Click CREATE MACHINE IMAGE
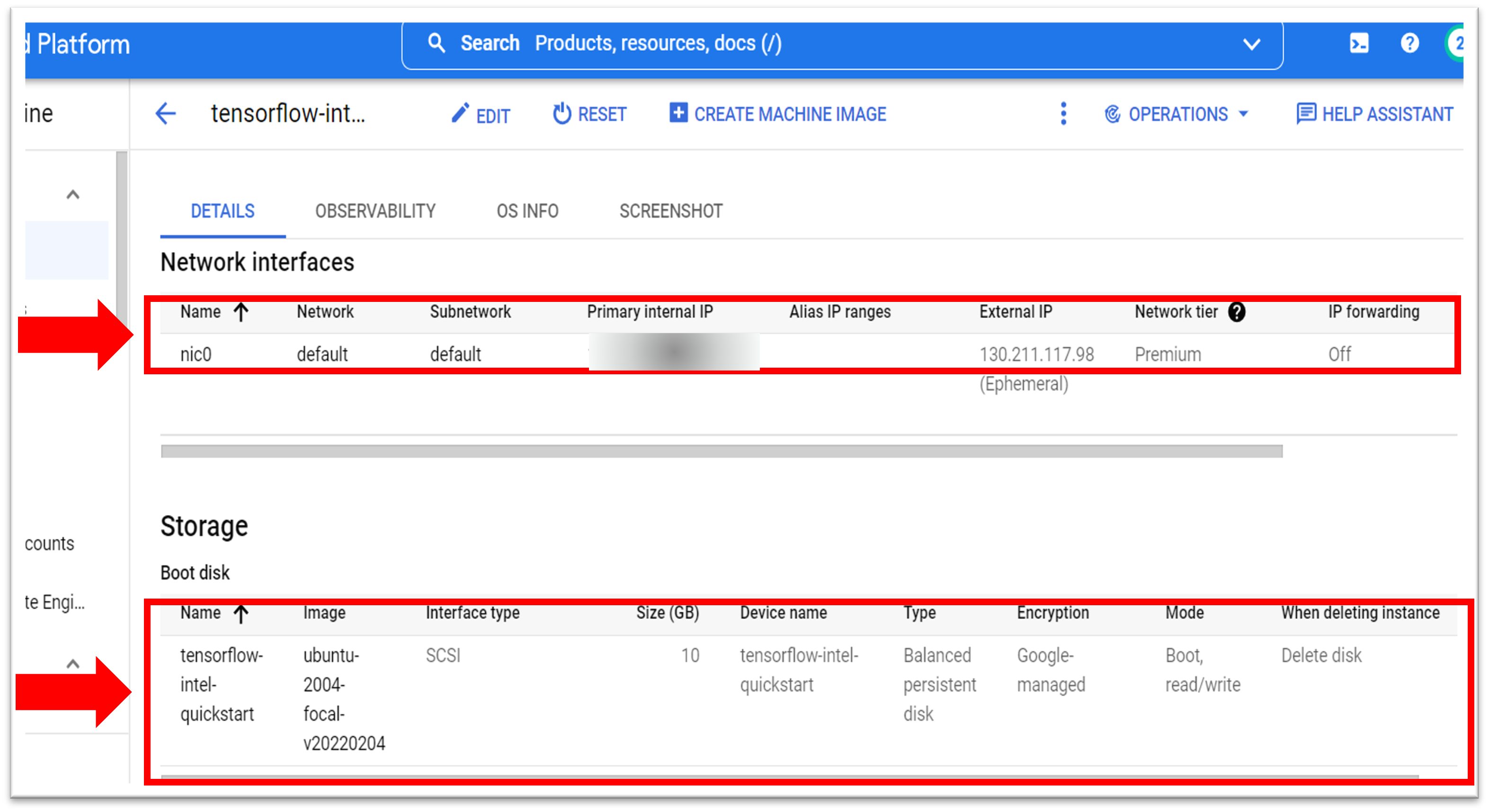 pyautogui.click(x=777, y=115)
